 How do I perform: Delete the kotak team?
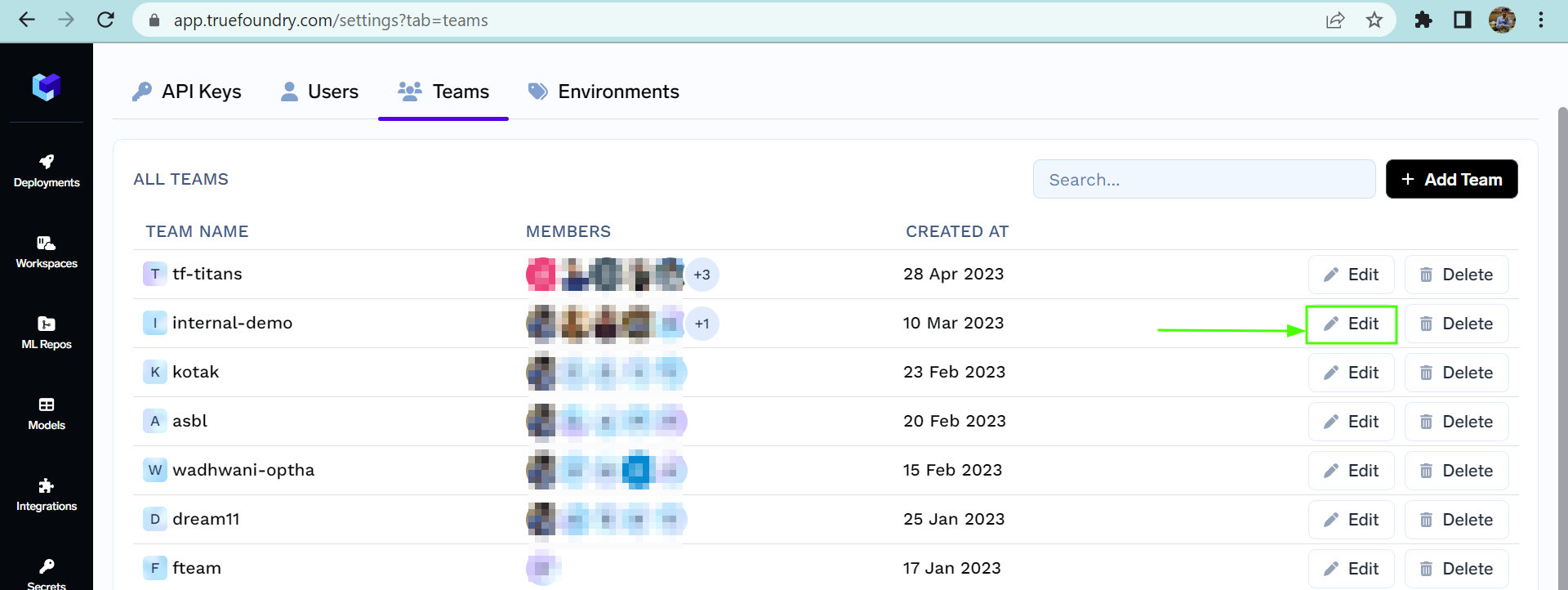1457,373
